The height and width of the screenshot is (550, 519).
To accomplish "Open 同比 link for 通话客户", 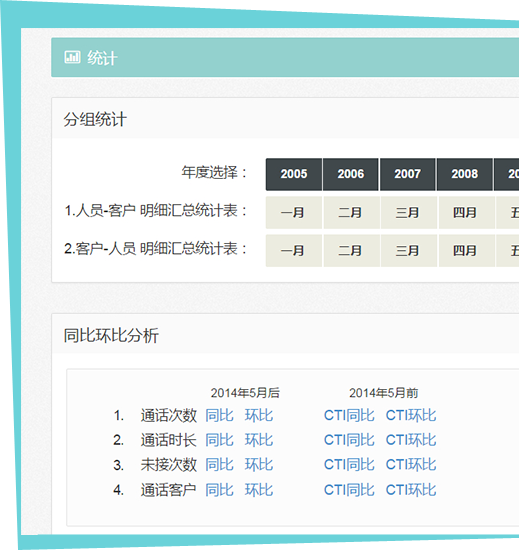I will [x=219, y=490].
